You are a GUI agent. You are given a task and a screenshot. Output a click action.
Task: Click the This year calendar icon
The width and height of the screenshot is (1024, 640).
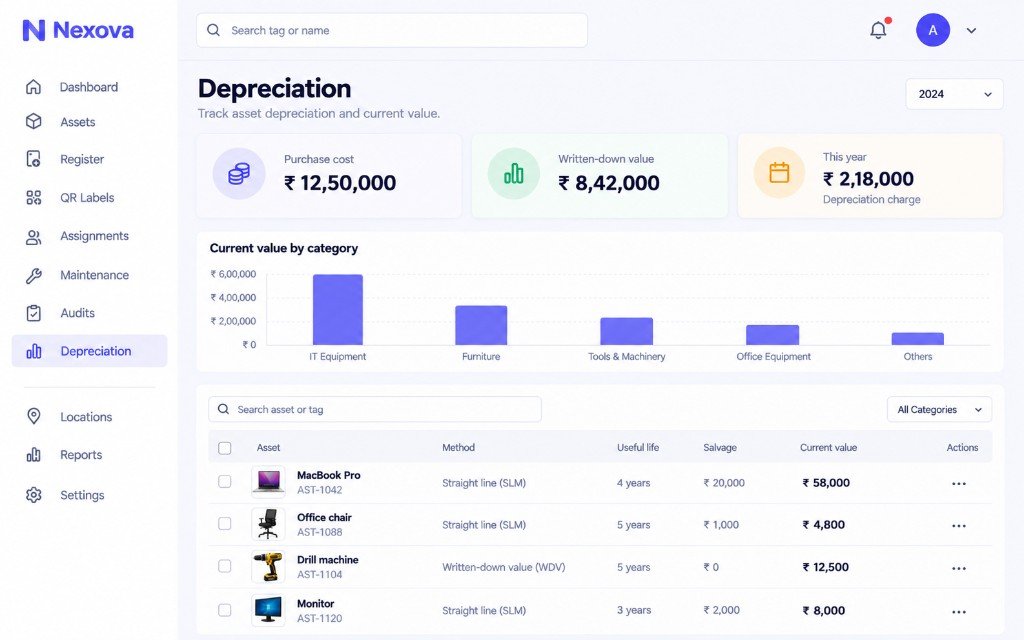(x=779, y=173)
